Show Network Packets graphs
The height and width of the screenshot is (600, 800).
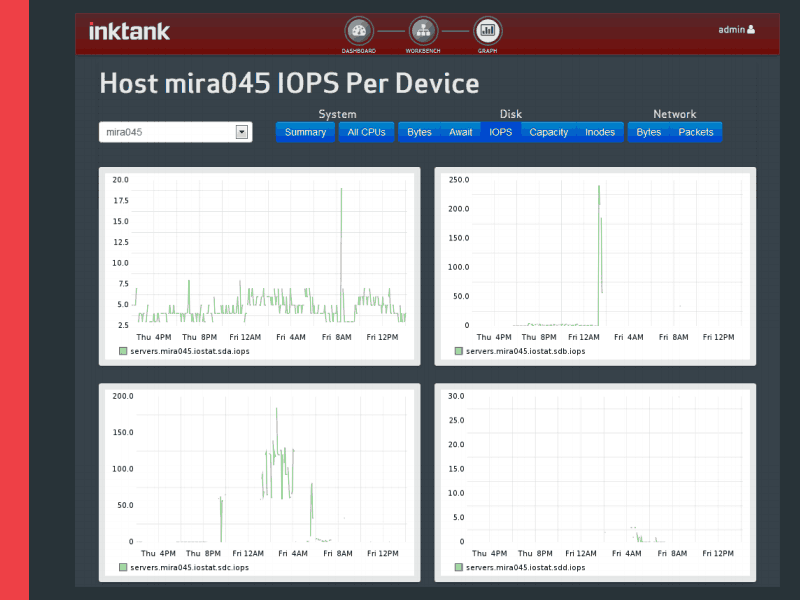(x=696, y=132)
